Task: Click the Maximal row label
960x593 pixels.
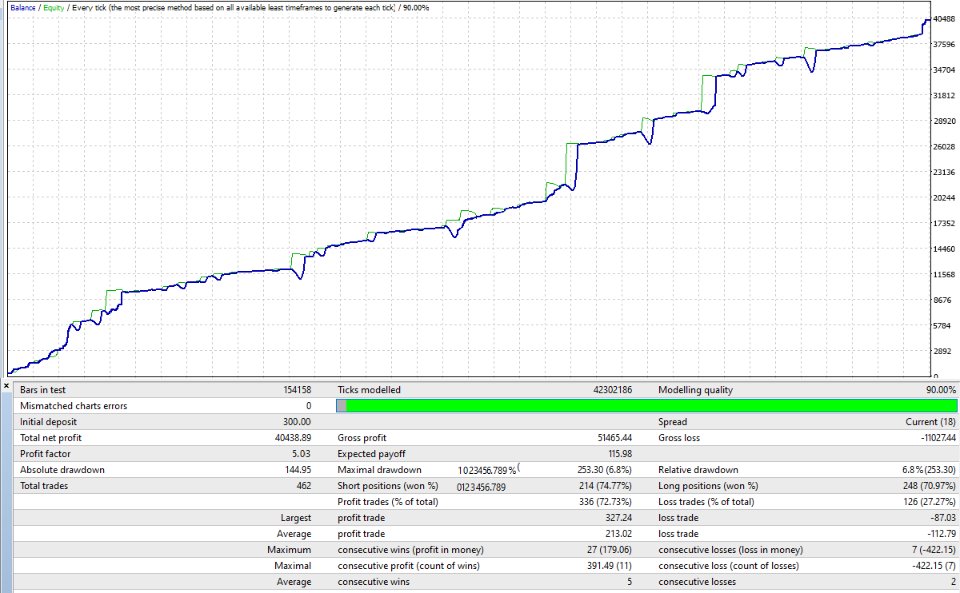Action: (x=293, y=565)
